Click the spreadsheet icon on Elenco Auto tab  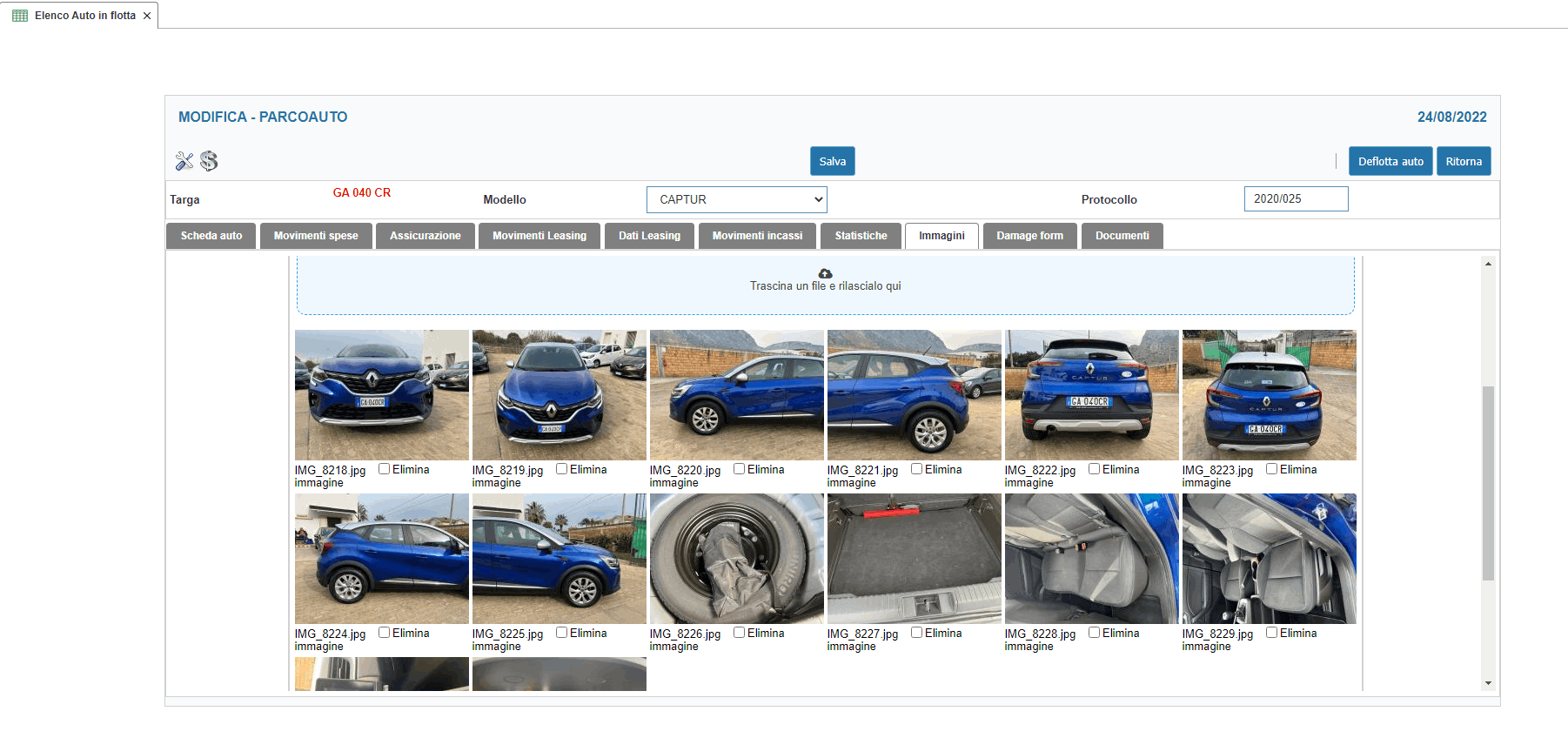point(20,16)
